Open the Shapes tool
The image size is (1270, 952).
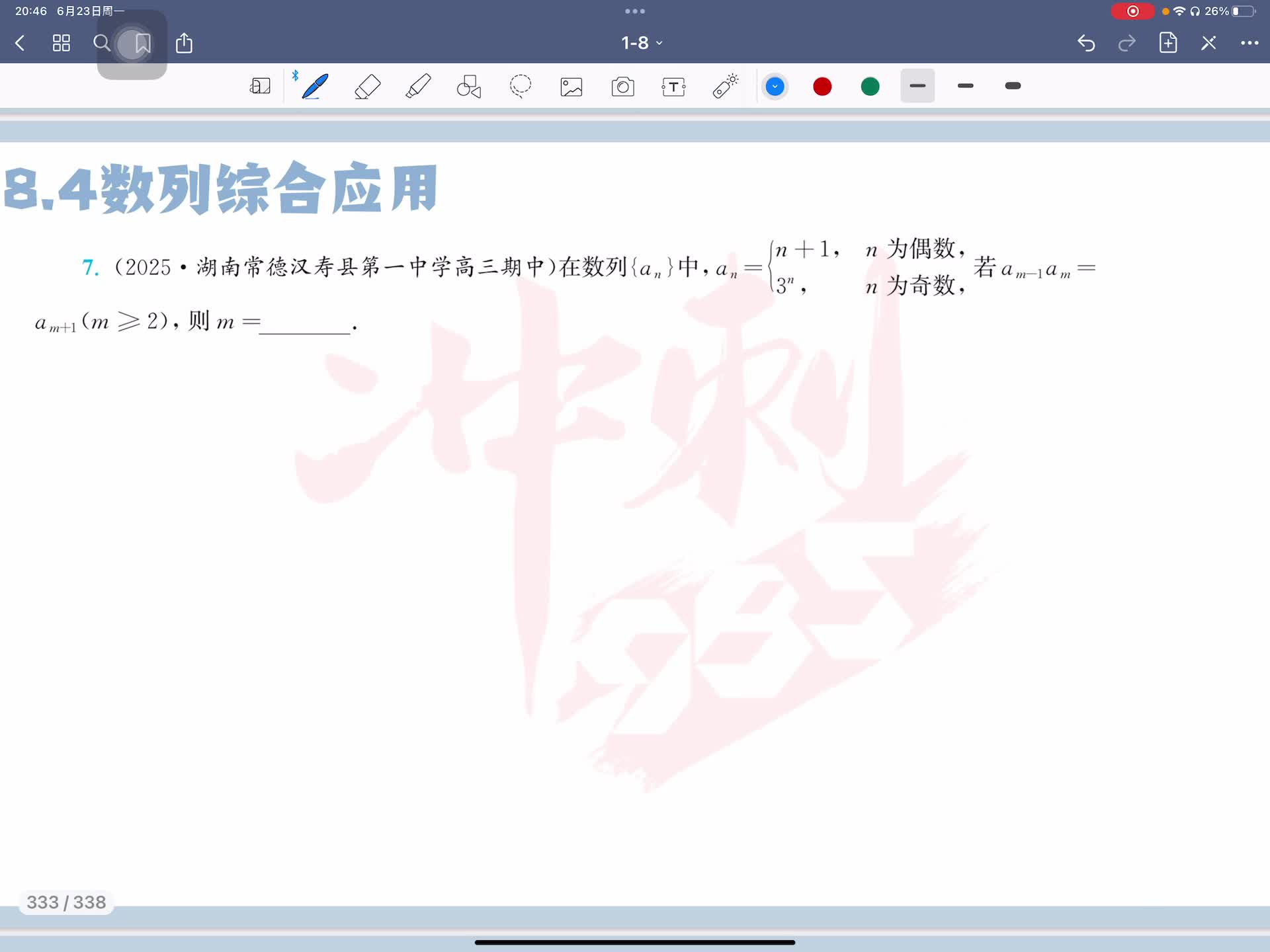click(x=469, y=87)
